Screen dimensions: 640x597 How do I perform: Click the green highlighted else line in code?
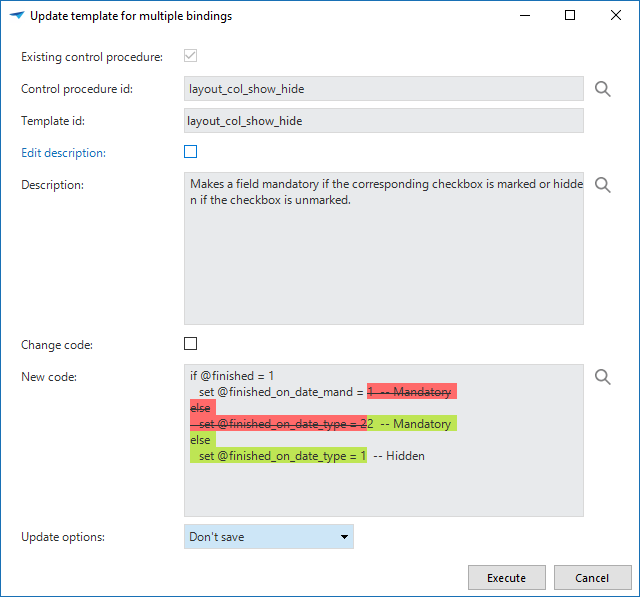click(201, 440)
